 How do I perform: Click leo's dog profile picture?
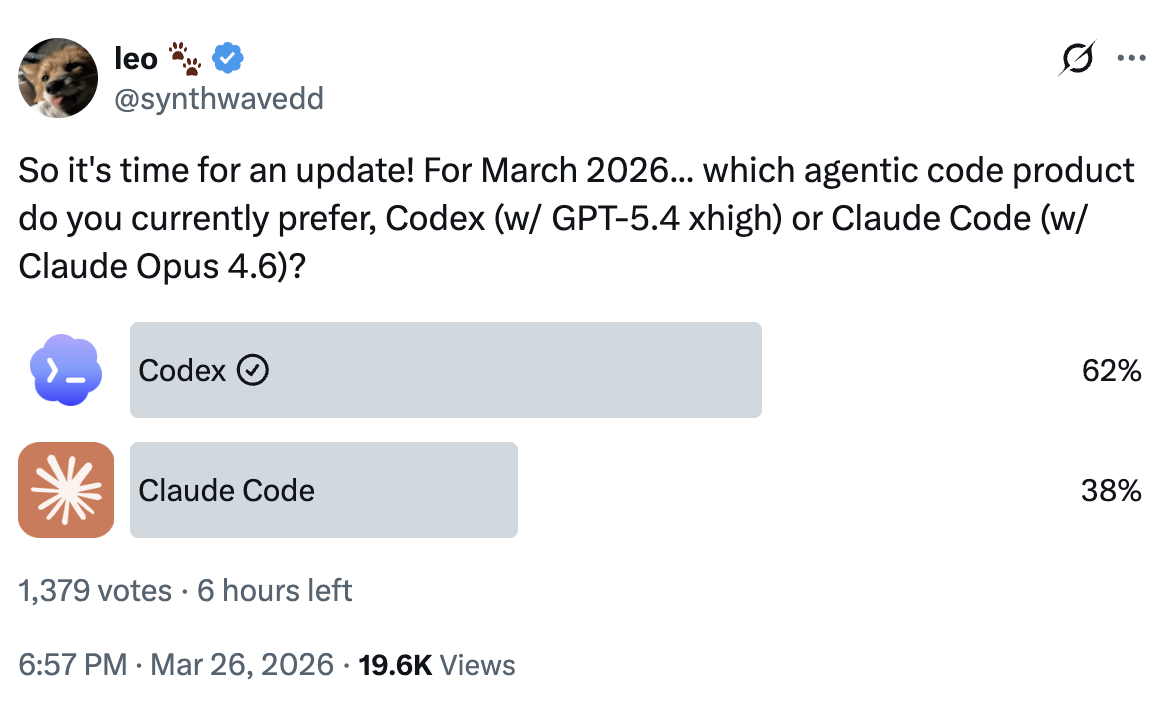[57, 77]
